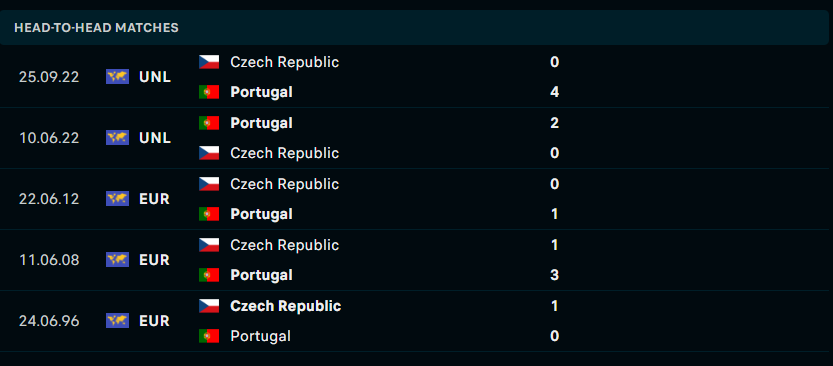Click the world map icon for the 25.09.22 match
Image resolution: width=833 pixels, height=366 pixels.
coord(117,77)
